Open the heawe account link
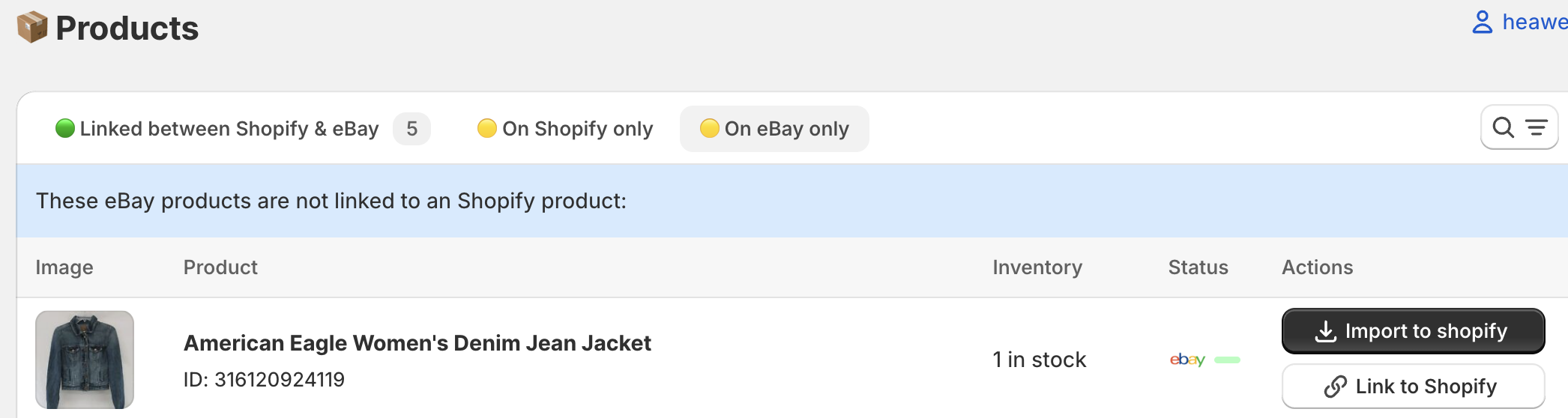Screen dimensions: 1568x418 (1534, 22)
